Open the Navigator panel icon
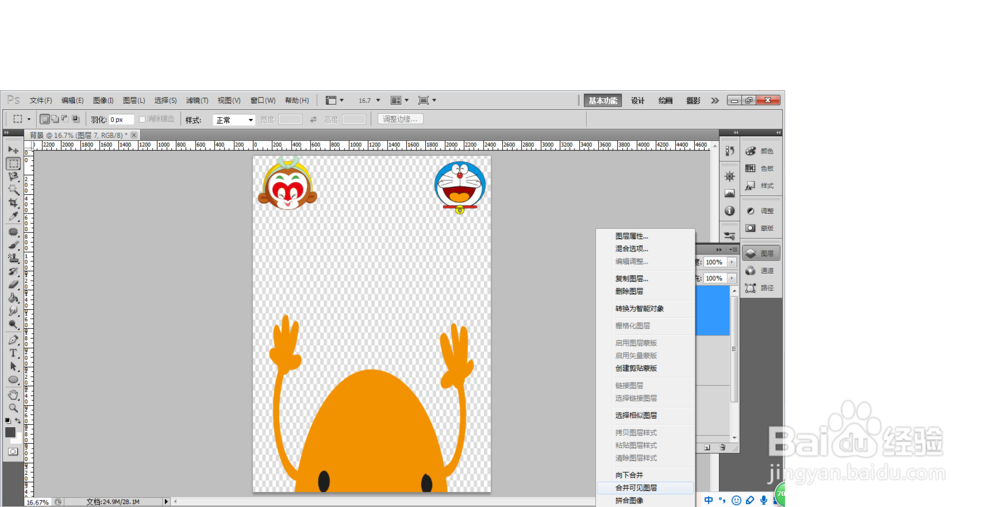This screenshot has height=507, width=1000. coord(730,177)
